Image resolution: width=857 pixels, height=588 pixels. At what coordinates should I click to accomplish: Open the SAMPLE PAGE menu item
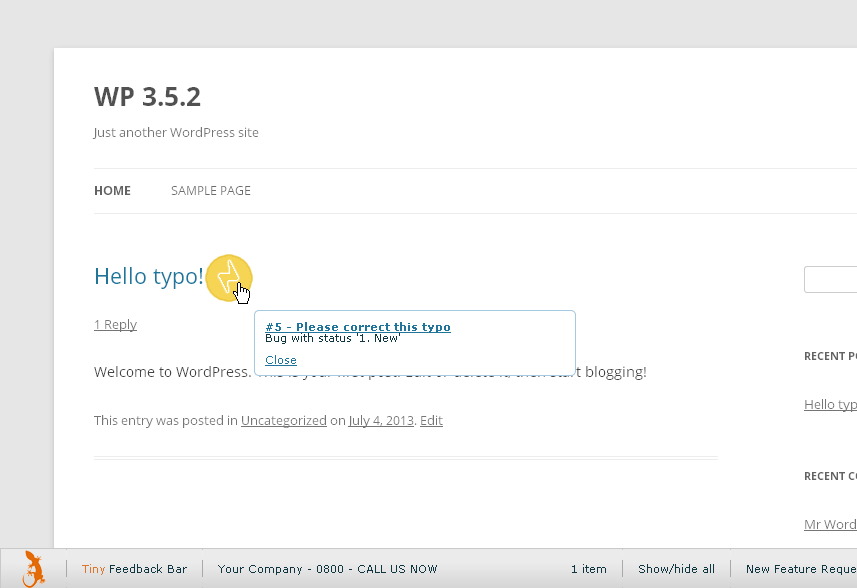point(210,191)
